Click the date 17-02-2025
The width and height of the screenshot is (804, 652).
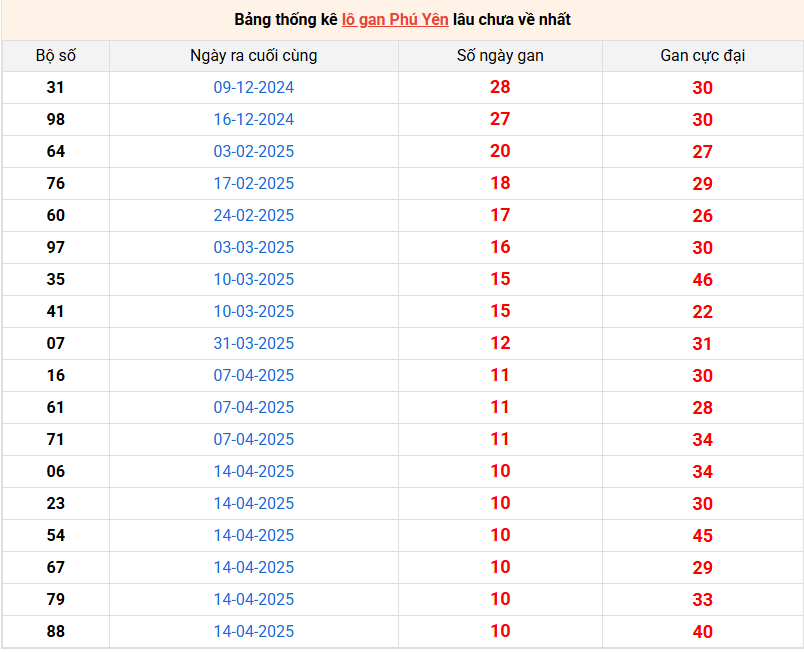pyautogui.click(x=254, y=184)
